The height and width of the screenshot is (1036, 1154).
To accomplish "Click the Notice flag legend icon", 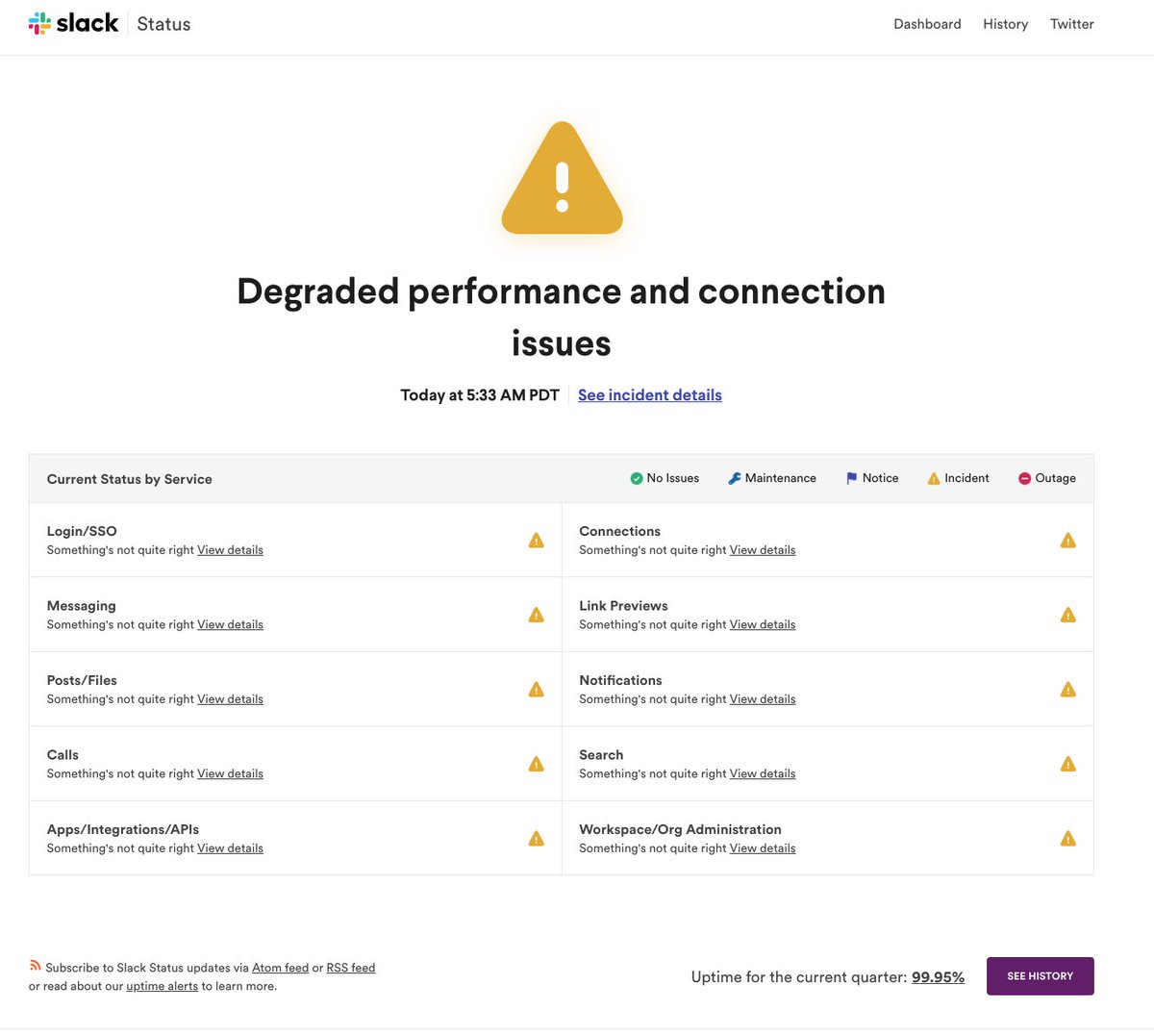I will point(851,478).
